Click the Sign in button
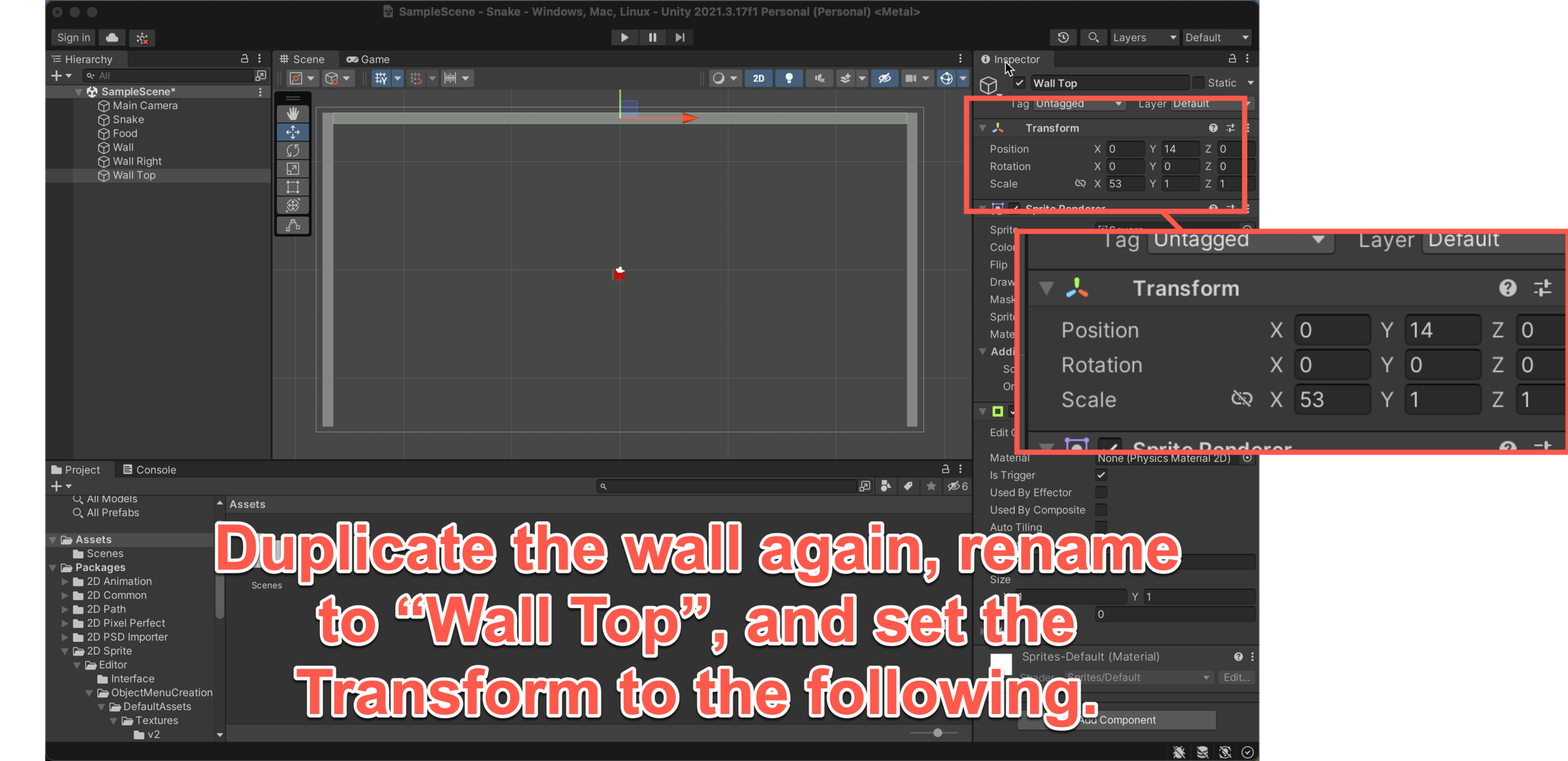The image size is (1568, 761). pyautogui.click(x=73, y=38)
